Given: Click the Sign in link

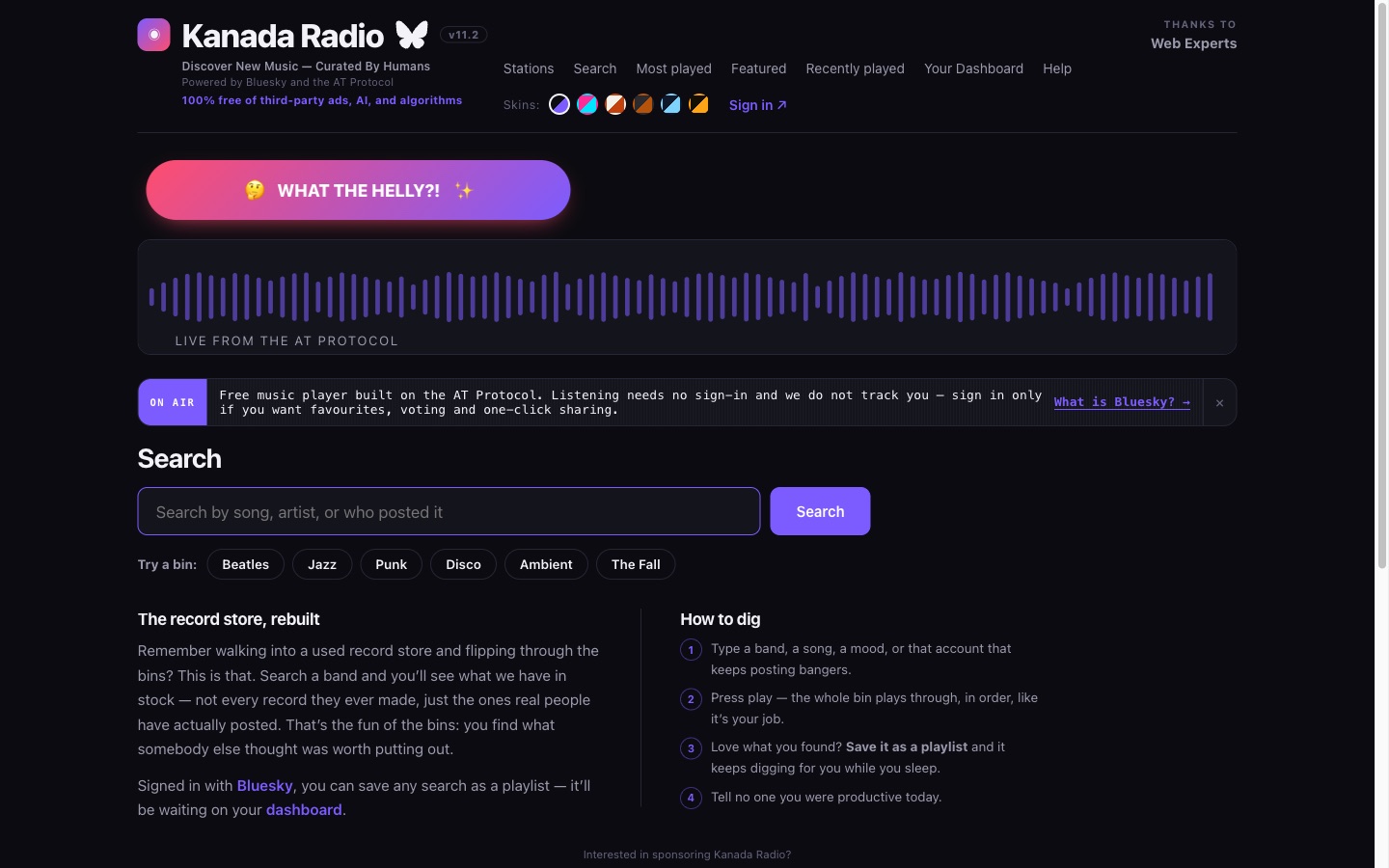Looking at the screenshot, I should click(757, 105).
